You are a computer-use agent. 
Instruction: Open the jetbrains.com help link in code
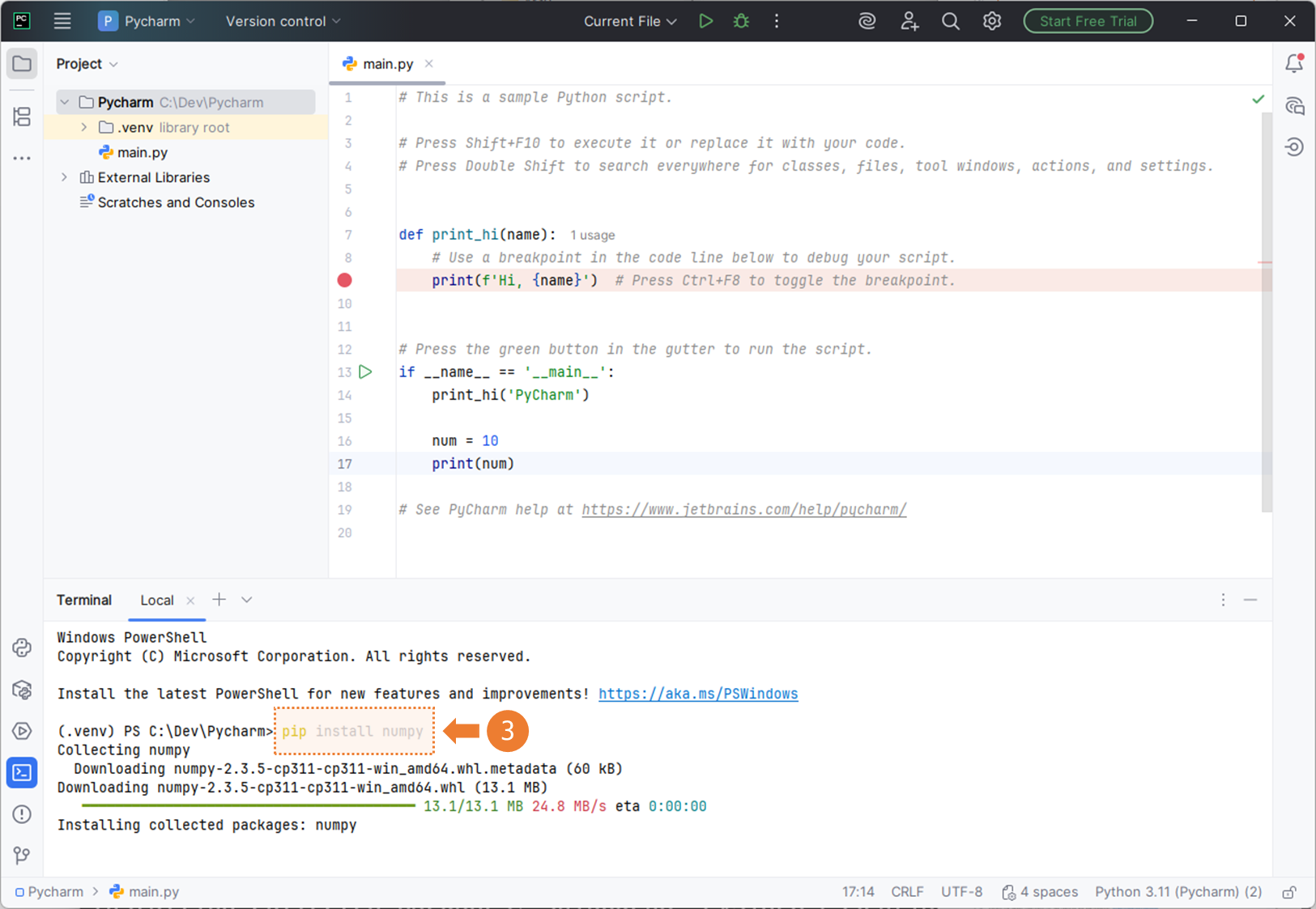coord(743,510)
